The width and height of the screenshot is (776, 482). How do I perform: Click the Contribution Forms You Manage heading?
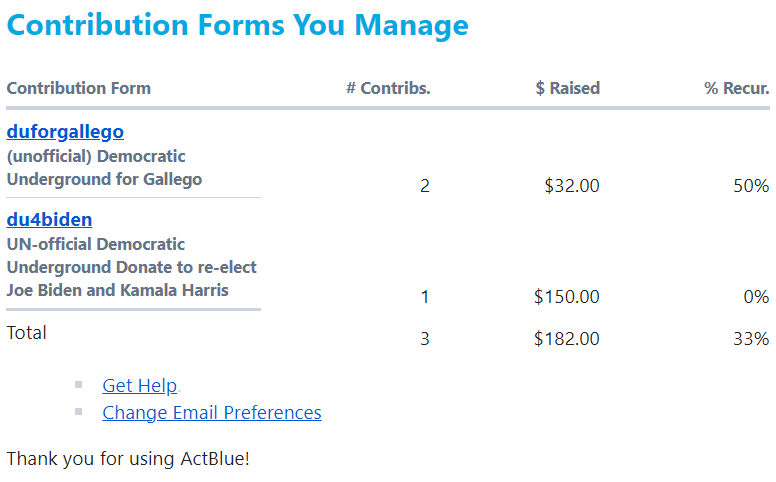point(237,25)
